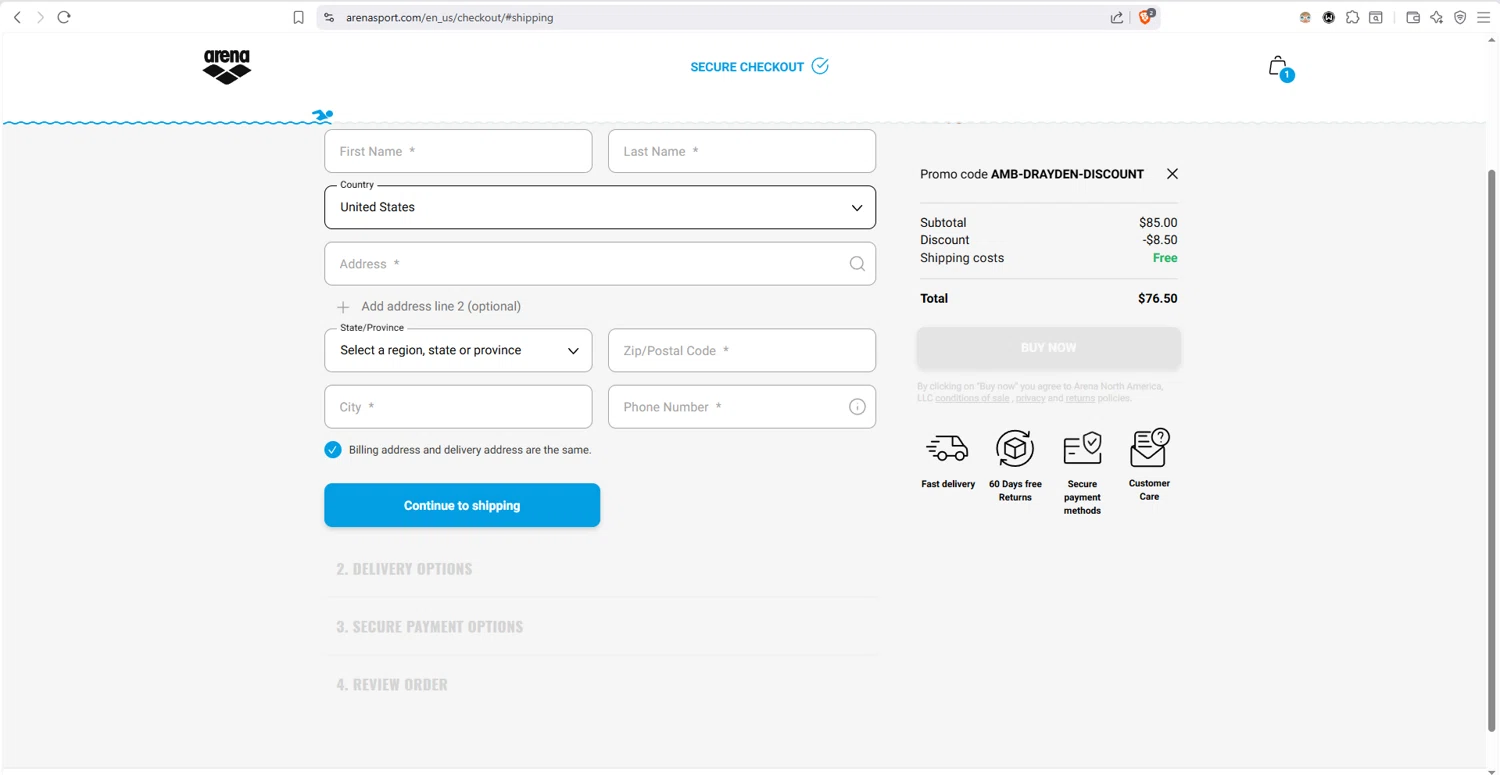Click the Zip/Postal Code field

[x=742, y=350]
